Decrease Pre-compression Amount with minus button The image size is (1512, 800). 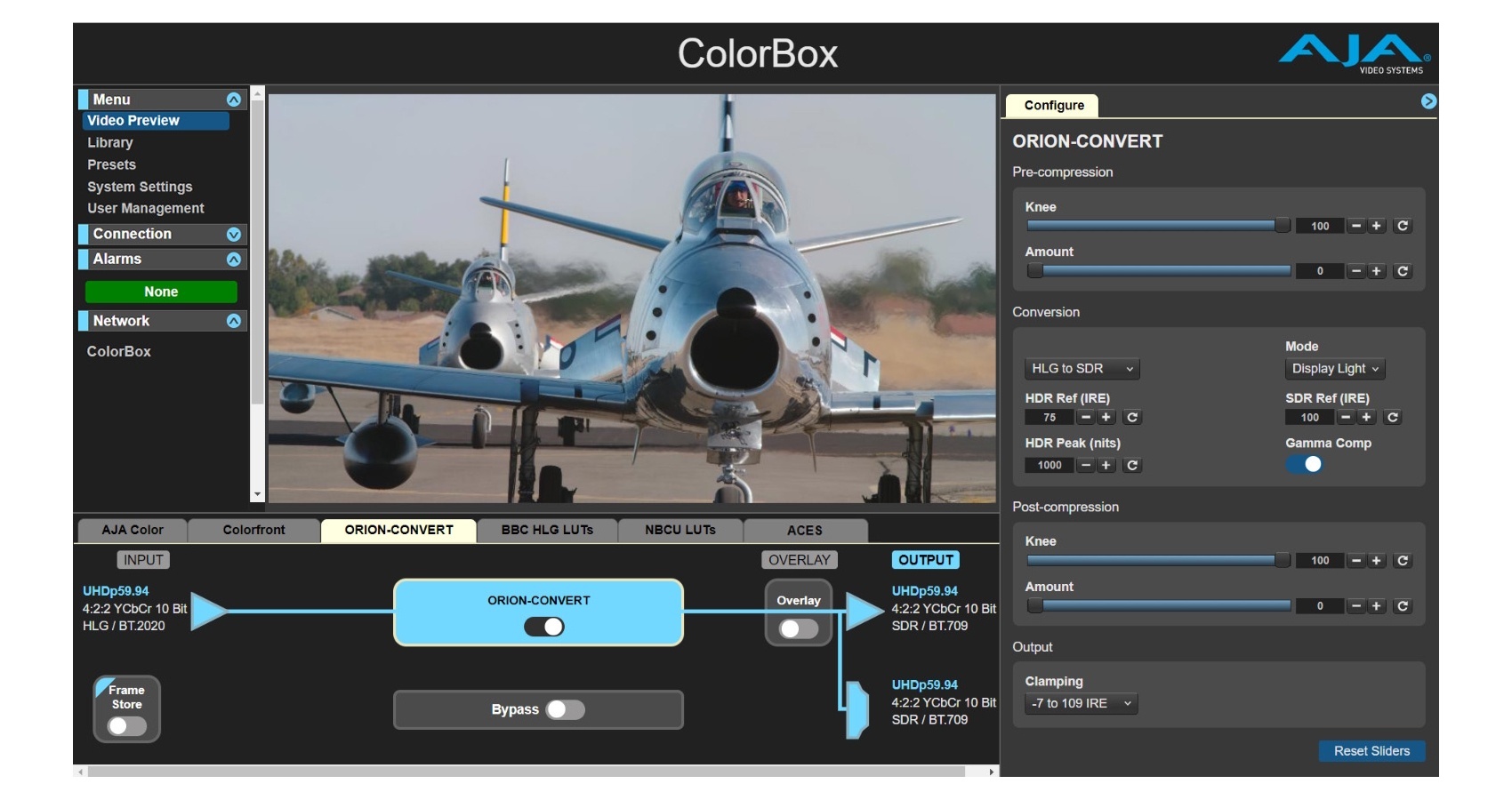coord(1356,271)
